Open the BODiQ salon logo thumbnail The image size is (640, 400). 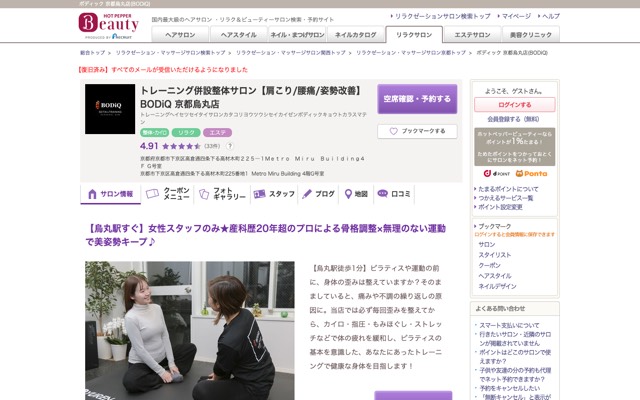click(110, 109)
